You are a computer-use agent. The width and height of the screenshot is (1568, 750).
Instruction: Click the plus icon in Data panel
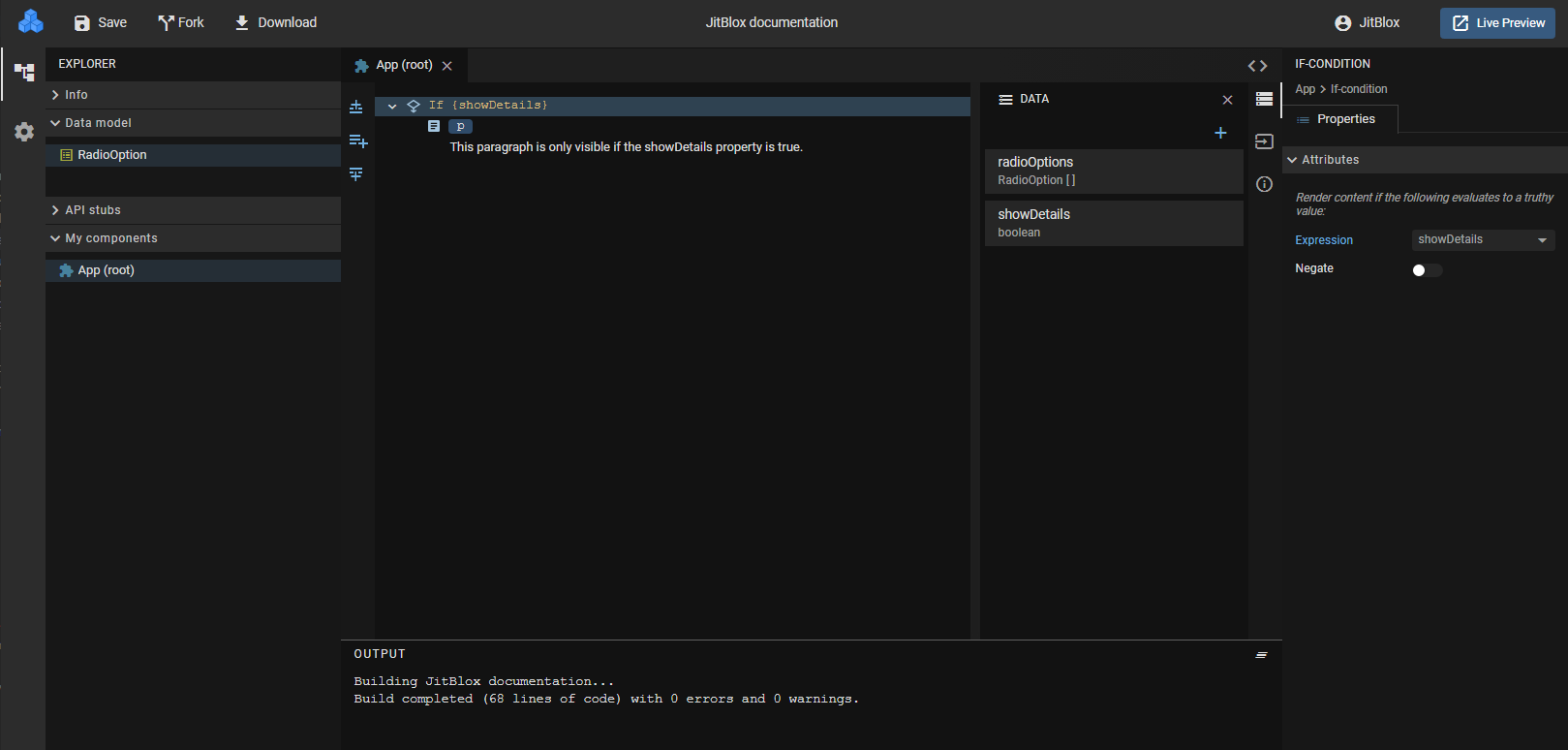(1220, 133)
